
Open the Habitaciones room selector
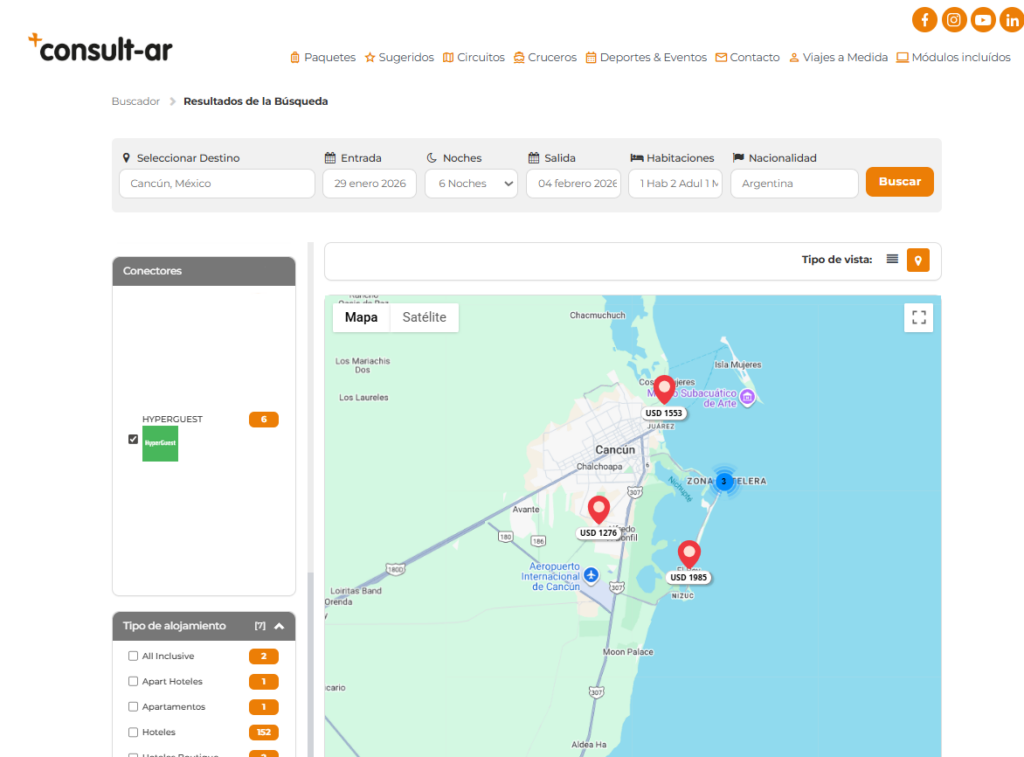[675, 184]
